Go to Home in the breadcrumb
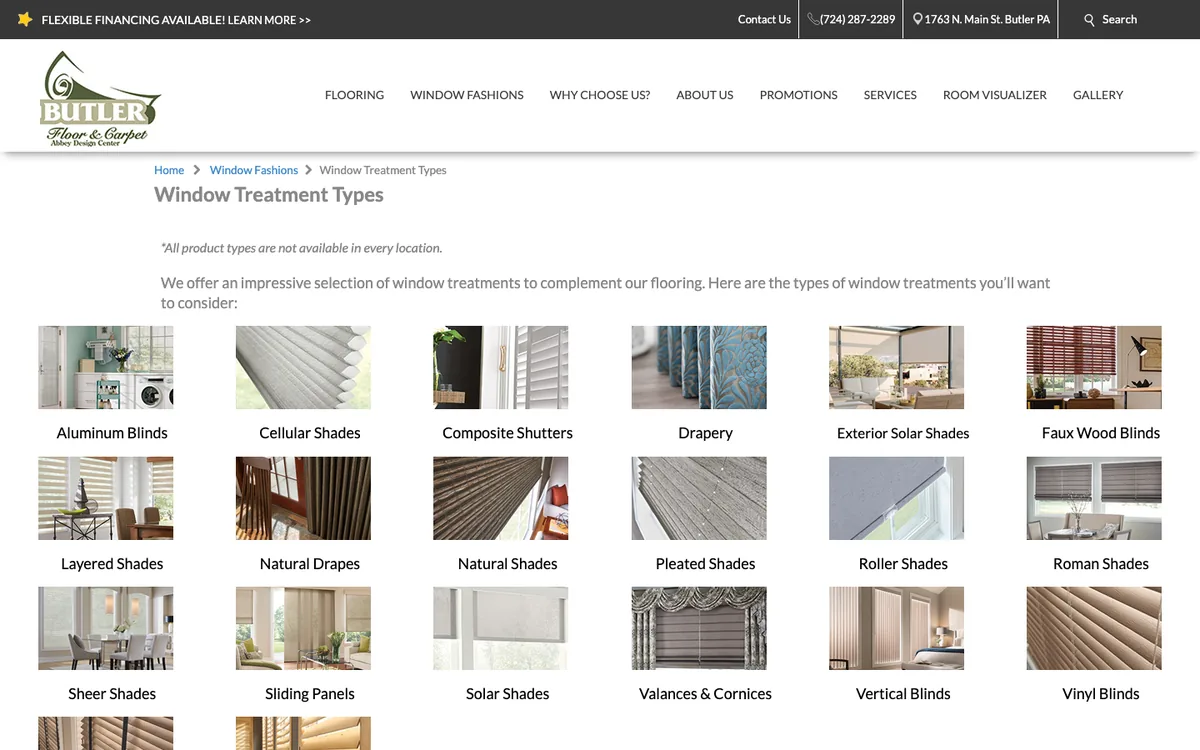1200x750 pixels. (x=169, y=170)
